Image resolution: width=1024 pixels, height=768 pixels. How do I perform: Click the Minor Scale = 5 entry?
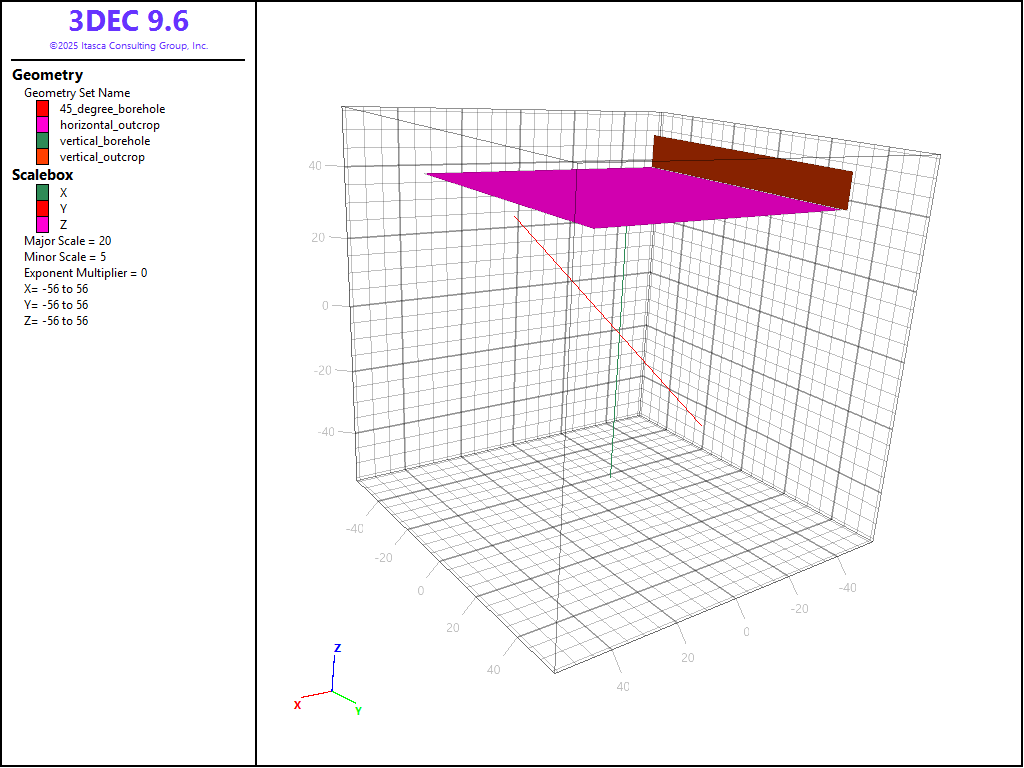65,257
